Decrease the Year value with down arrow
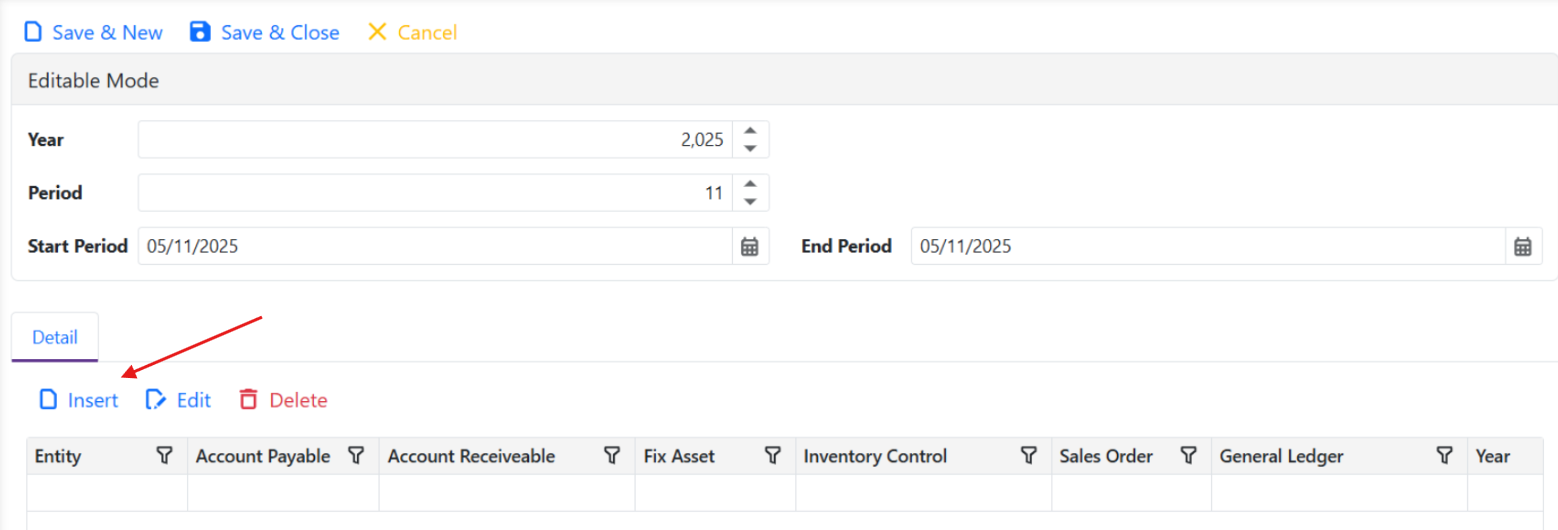Image resolution: width=1558 pixels, height=530 pixels. click(x=751, y=149)
